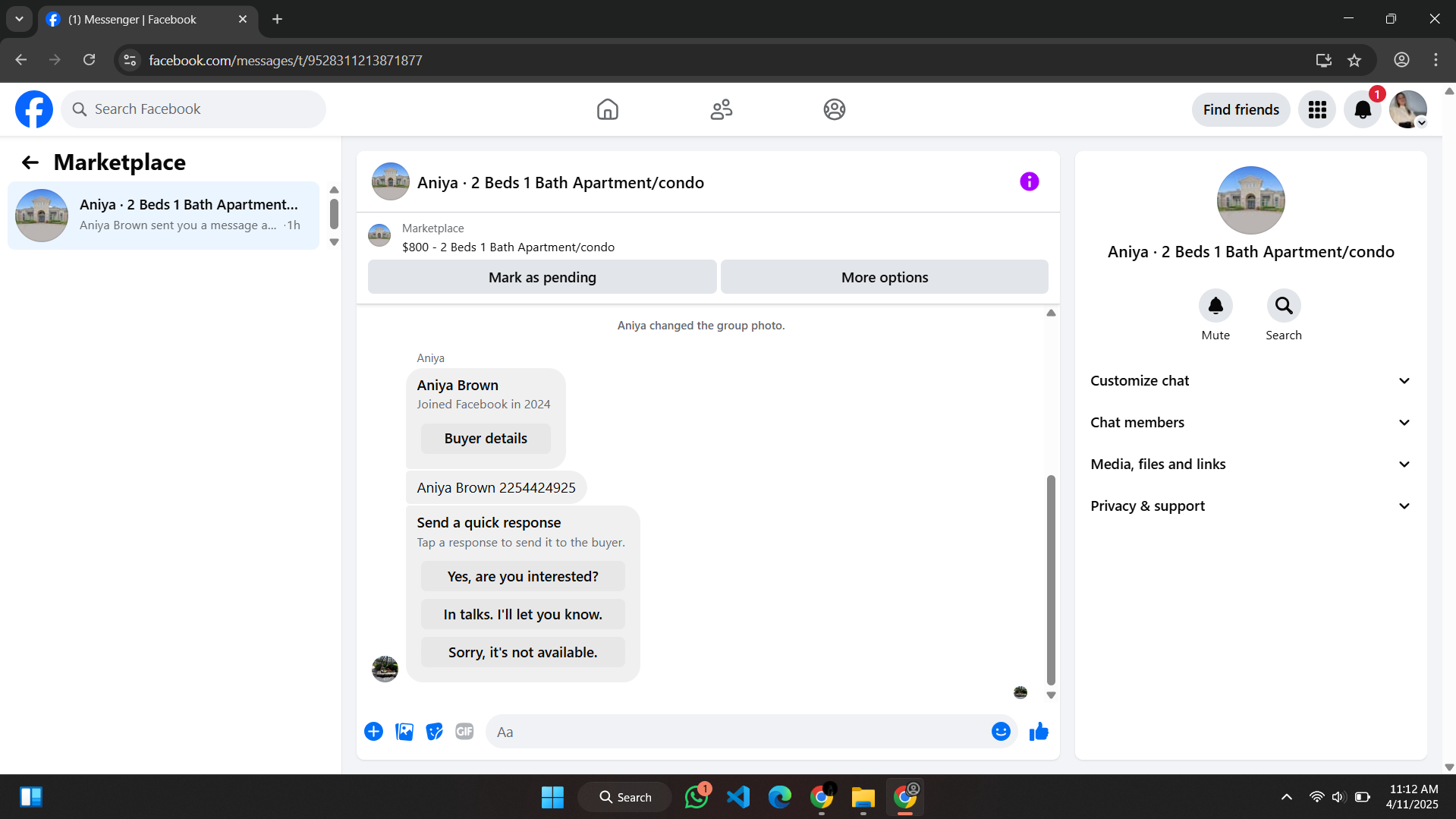The height and width of the screenshot is (819, 1456).
Task: Click the Search Facebook field
Action: [193, 109]
